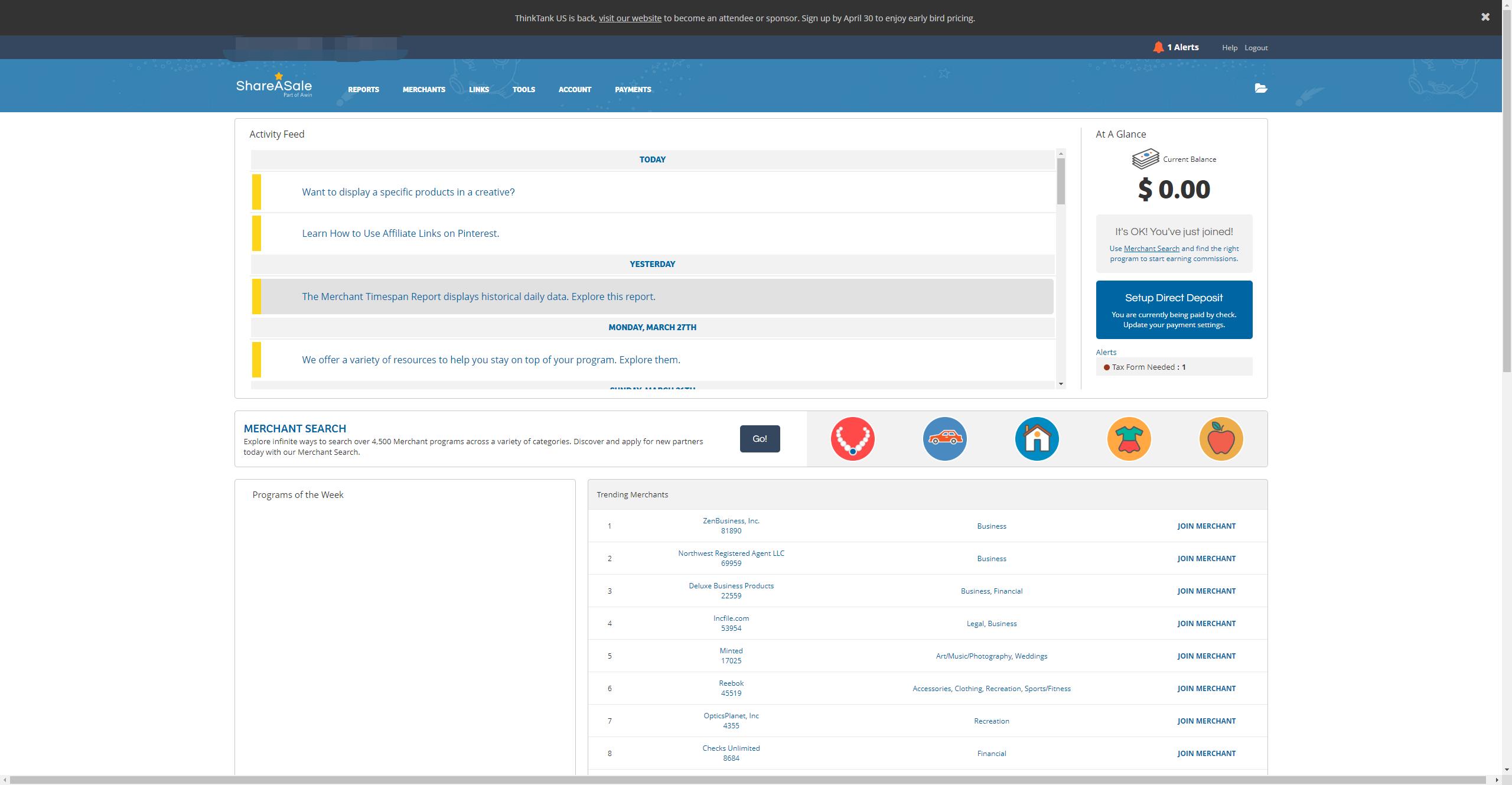Viewport: 1512px width, 785px height.
Task: Click the ShareASale logo
Action: (274, 85)
